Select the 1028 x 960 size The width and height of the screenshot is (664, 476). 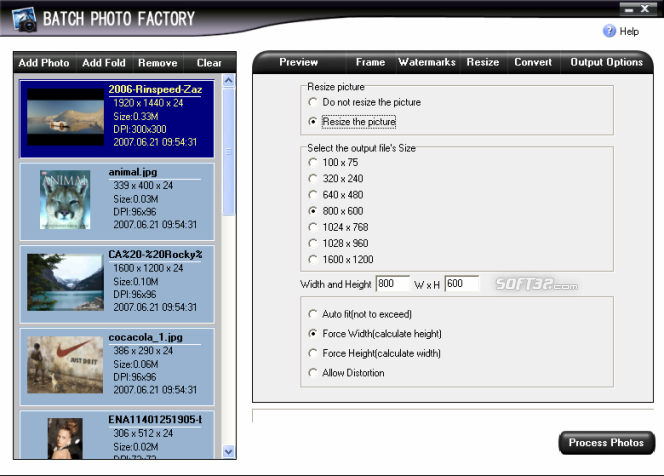(x=338, y=243)
